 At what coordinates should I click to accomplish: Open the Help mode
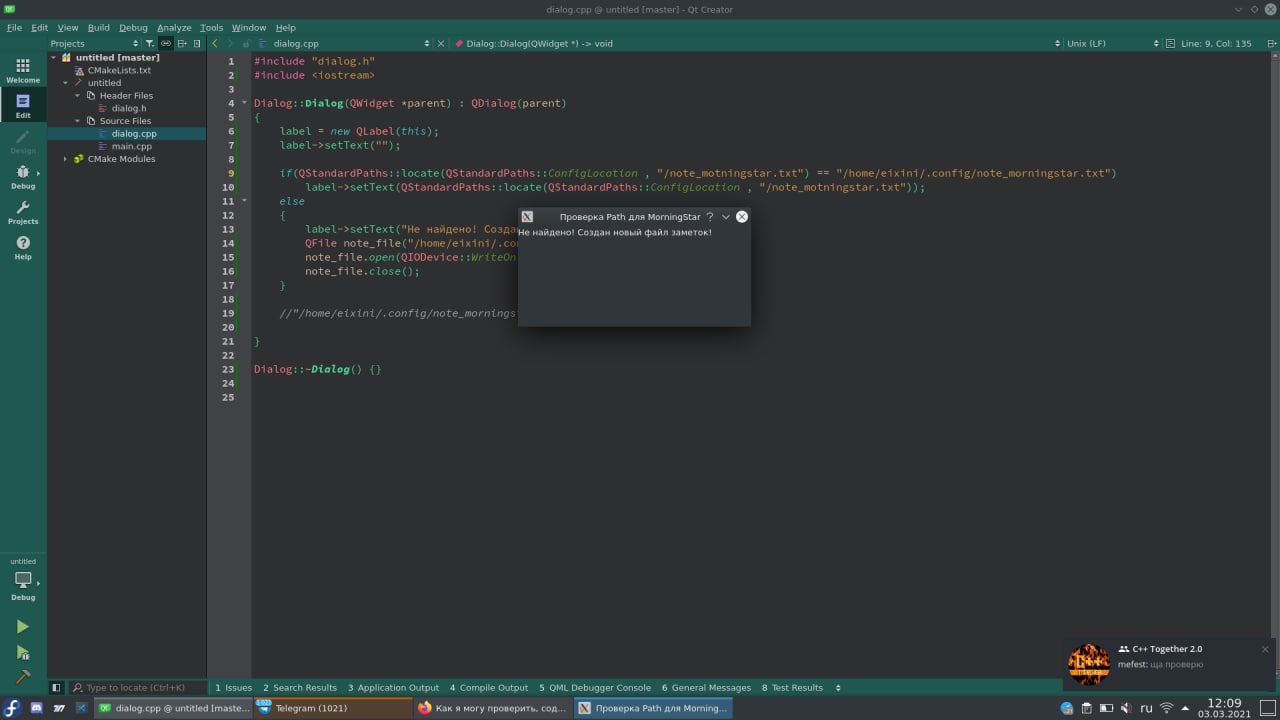pyautogui.click(x=23, y=247)
